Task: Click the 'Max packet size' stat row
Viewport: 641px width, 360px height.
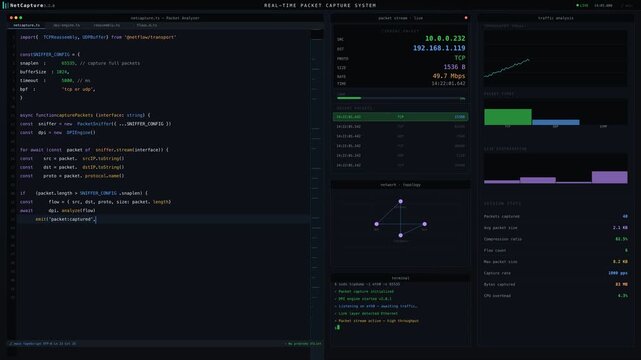Action: pos(556,262)
